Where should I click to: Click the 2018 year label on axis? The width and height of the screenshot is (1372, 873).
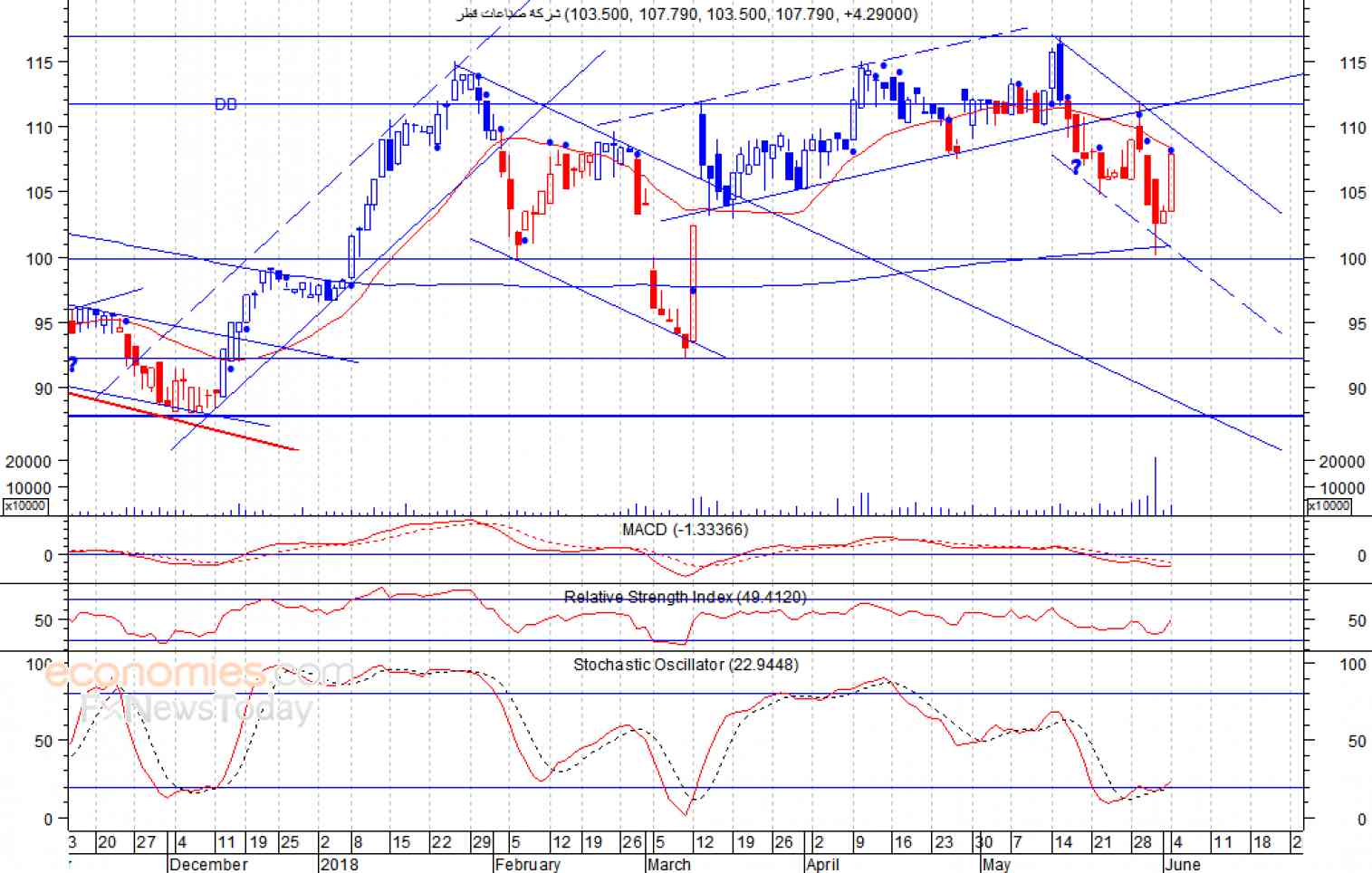[x=340, y=864]
